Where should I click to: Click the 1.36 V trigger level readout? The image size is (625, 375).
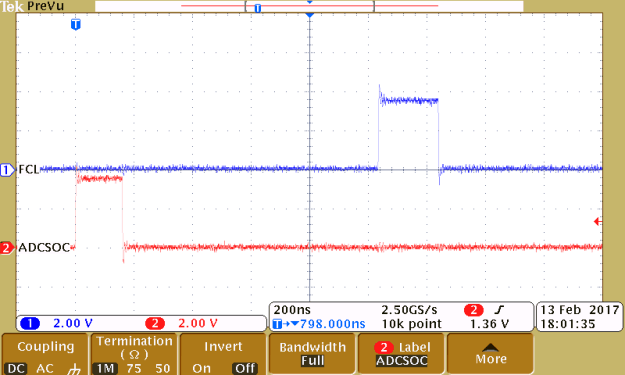pos(489,324)
